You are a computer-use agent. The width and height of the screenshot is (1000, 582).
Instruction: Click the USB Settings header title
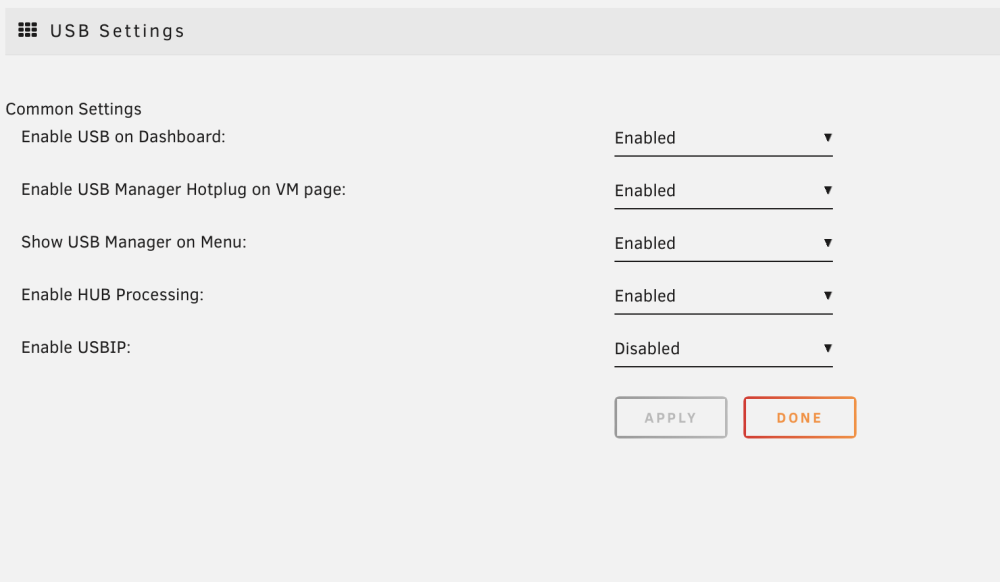click(x=117, y=31)
